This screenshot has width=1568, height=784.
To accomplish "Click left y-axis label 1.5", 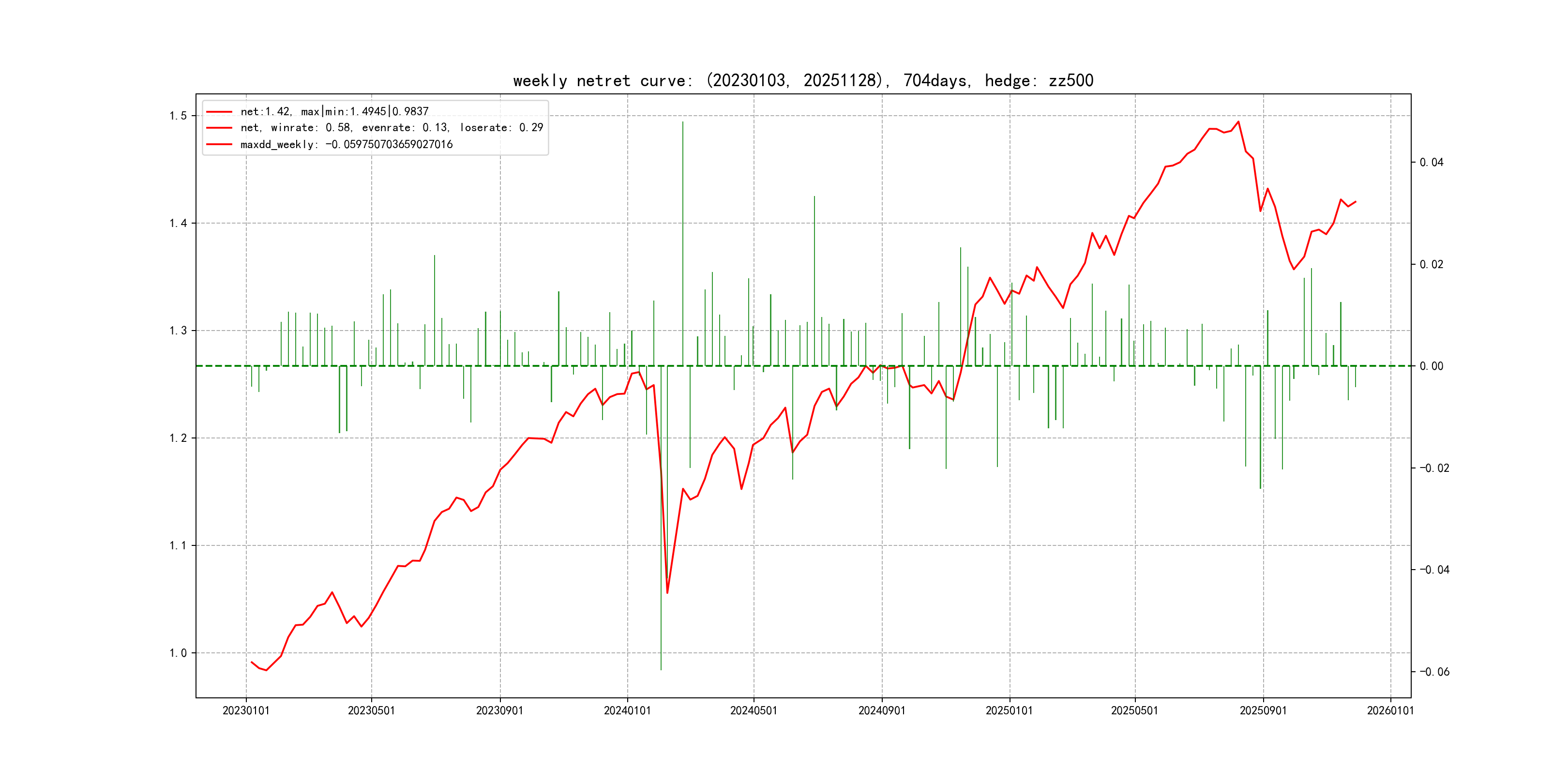I will click(178, 116).
